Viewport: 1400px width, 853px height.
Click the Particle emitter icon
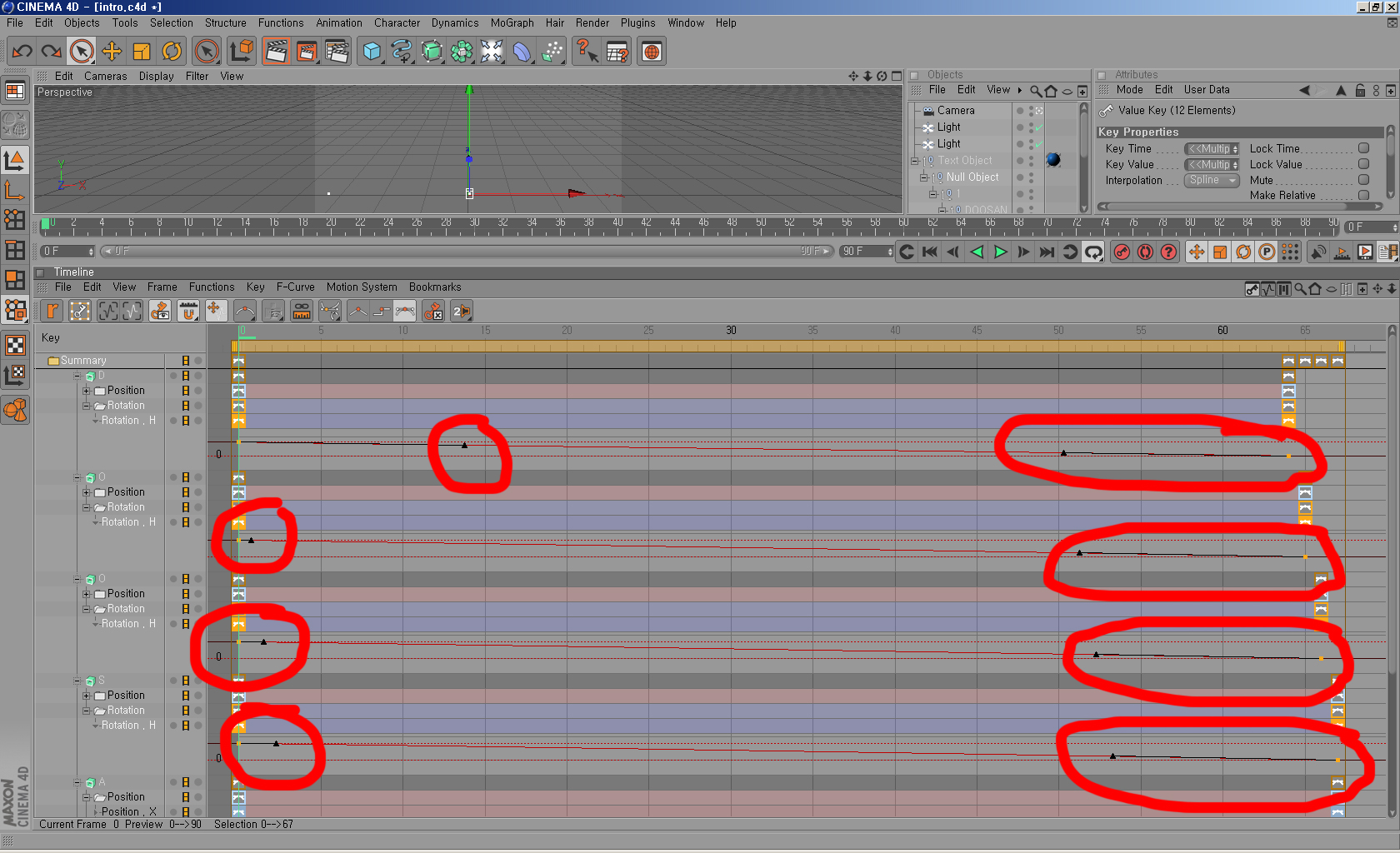552,52
